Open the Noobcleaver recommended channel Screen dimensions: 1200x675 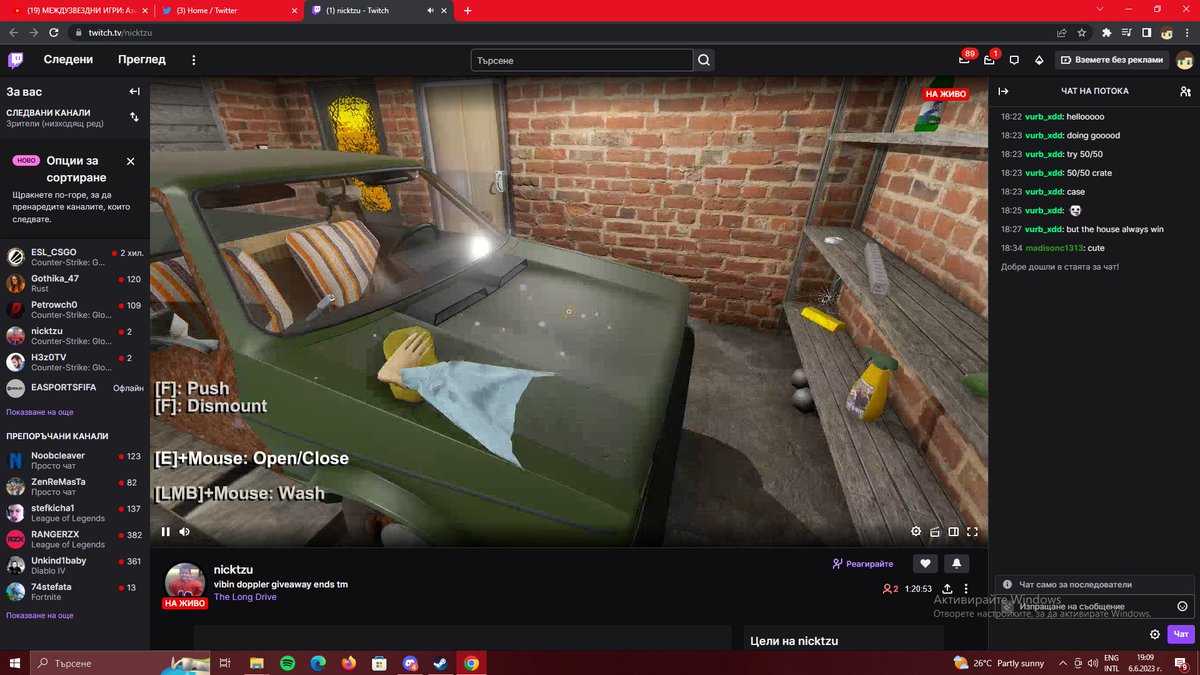[x=75, y=460]
